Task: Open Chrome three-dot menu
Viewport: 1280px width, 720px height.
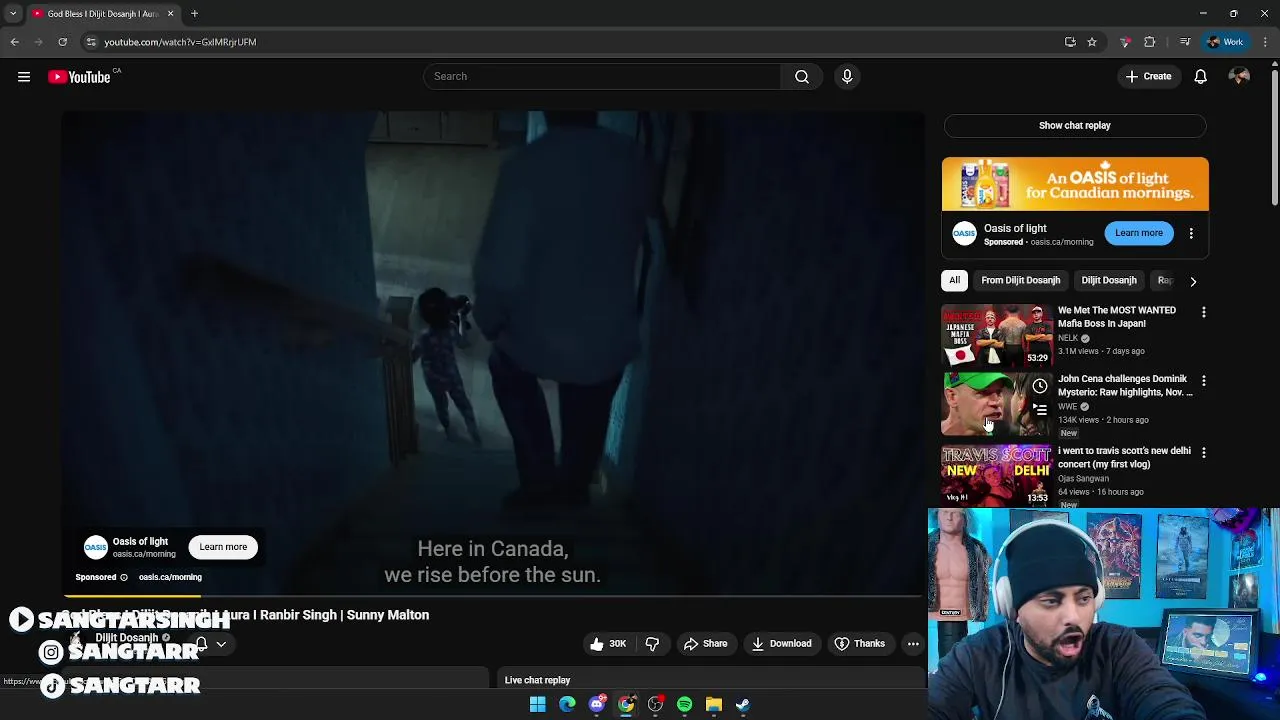Action: [1265, 42]
